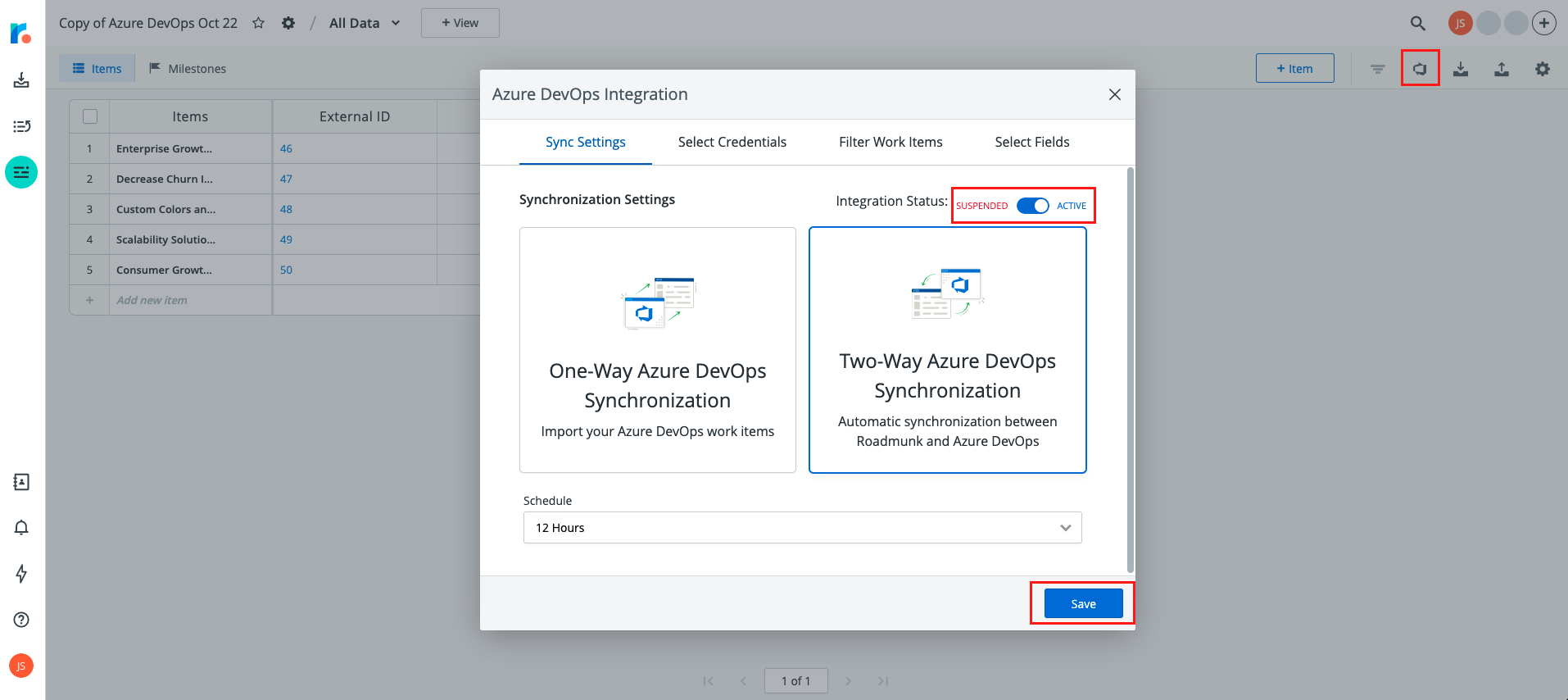The width and height of the screenshot is (1568, 700).
Task: Click the + Item button
Action: 1295,69
